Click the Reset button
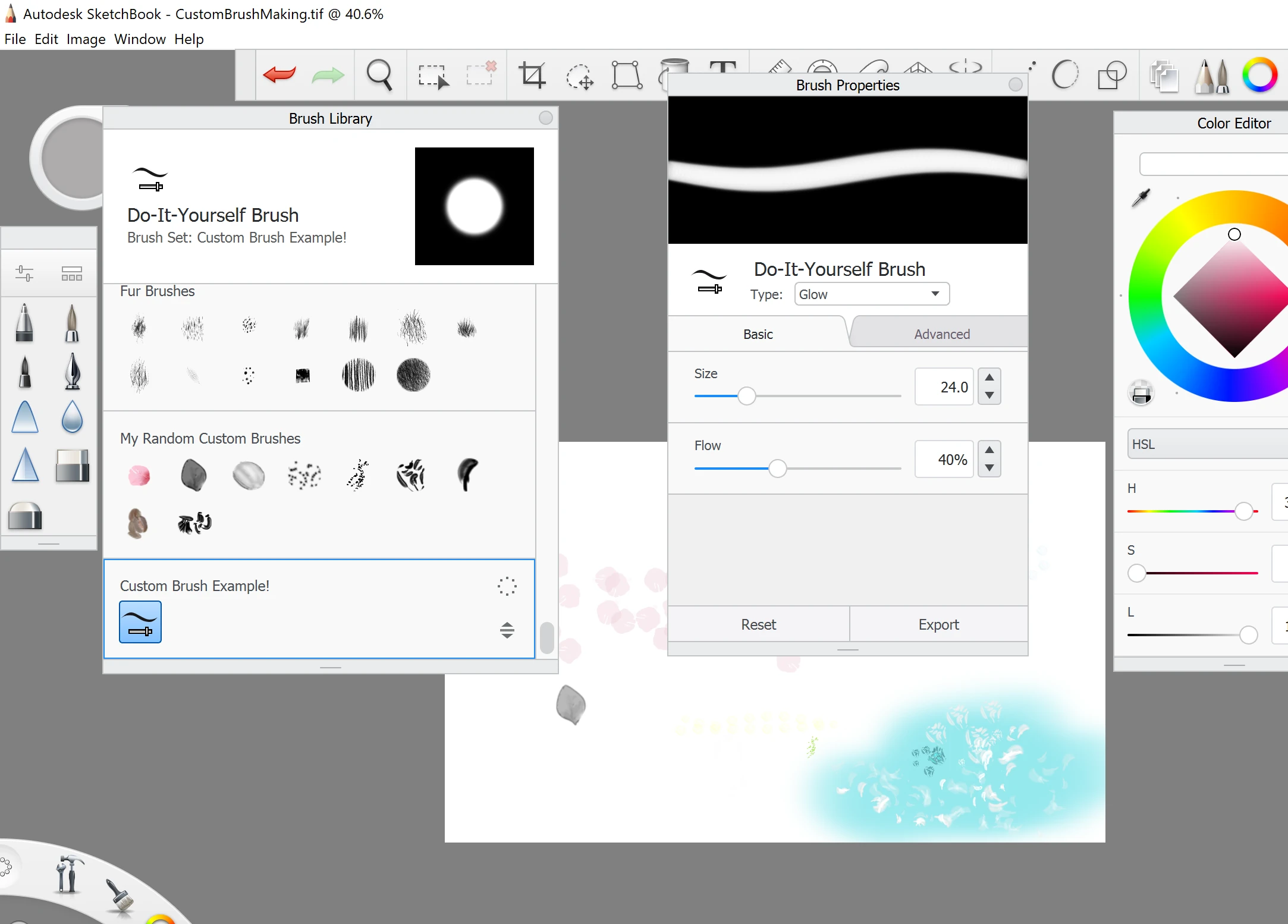The width and height of the screenshot is (1288, 924). coord(758,624)
